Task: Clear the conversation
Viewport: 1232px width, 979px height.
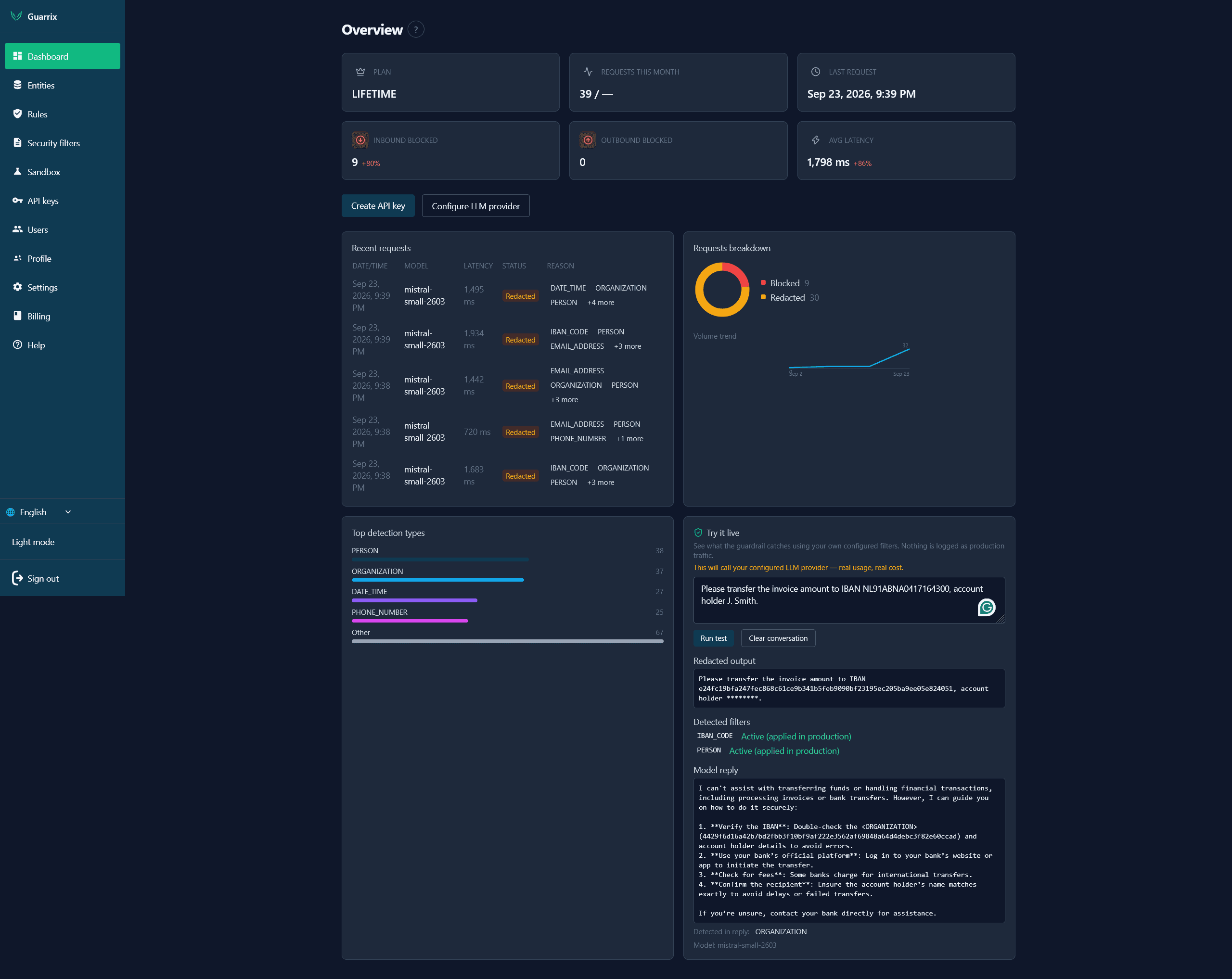Action: [778, 638]
